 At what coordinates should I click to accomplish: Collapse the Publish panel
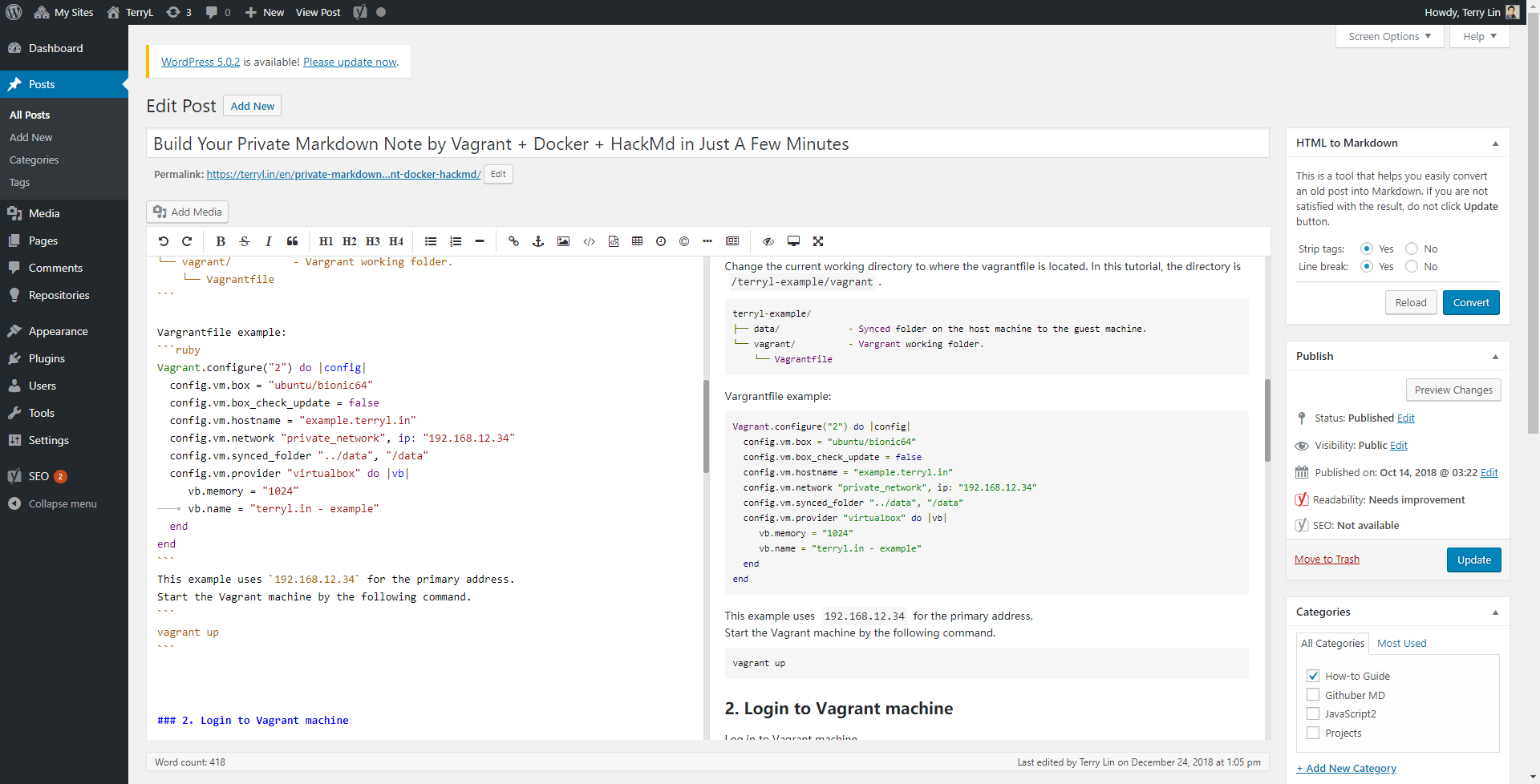tap(1495, 357)
